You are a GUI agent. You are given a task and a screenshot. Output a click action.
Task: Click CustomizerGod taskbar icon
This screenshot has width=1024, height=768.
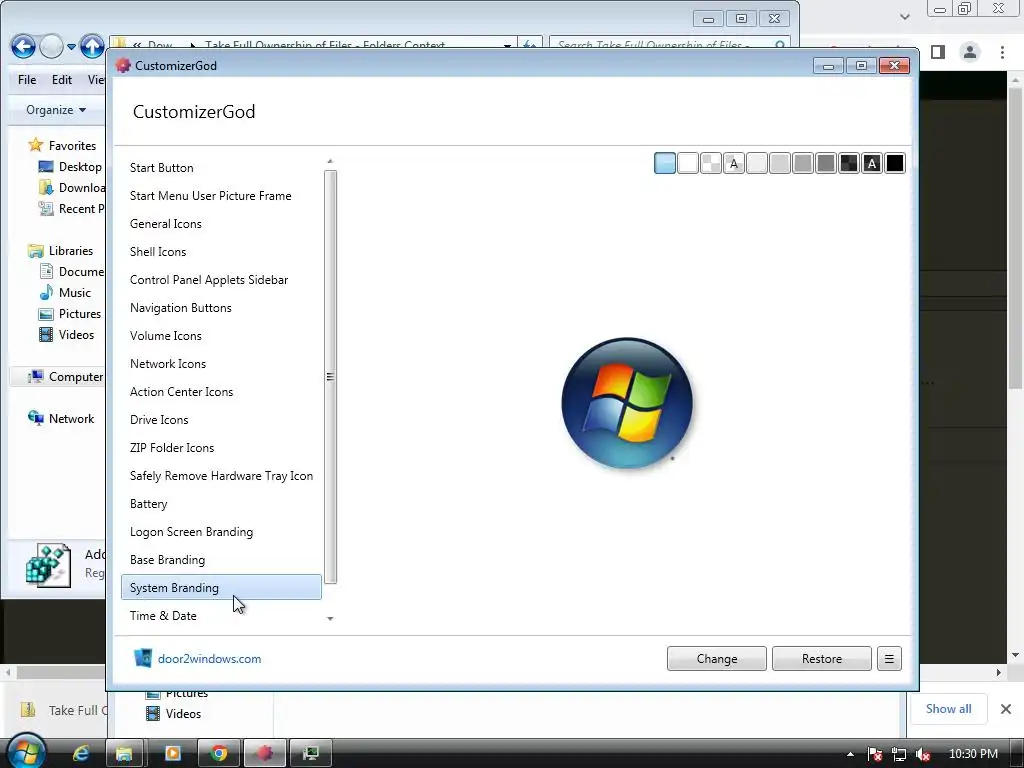click(x=264, y=754)
